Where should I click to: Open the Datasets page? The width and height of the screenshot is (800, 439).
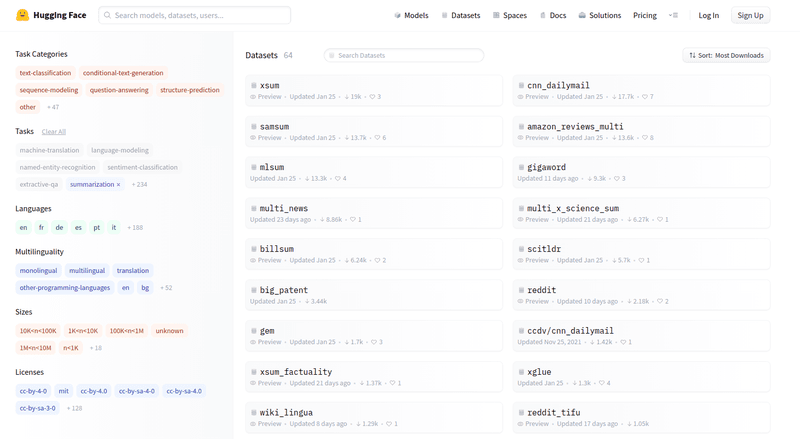(461, 15)
